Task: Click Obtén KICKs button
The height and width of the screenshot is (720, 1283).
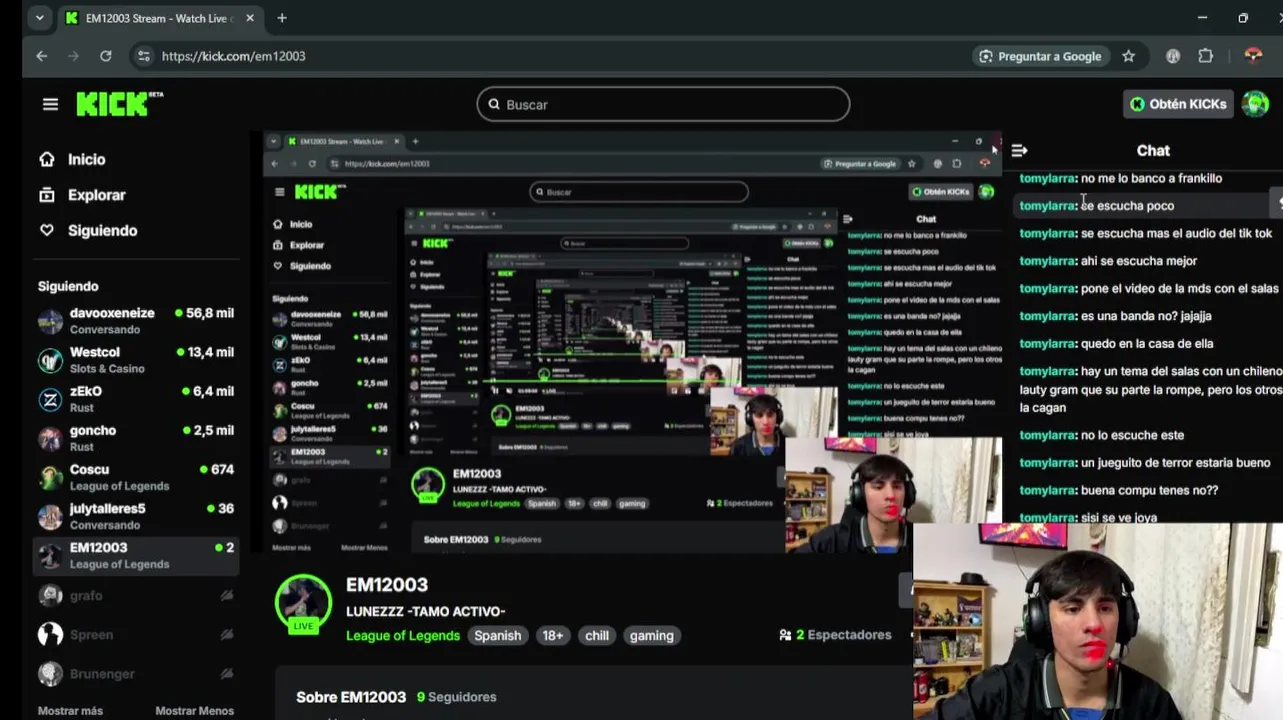Action: pos(1178,104)
